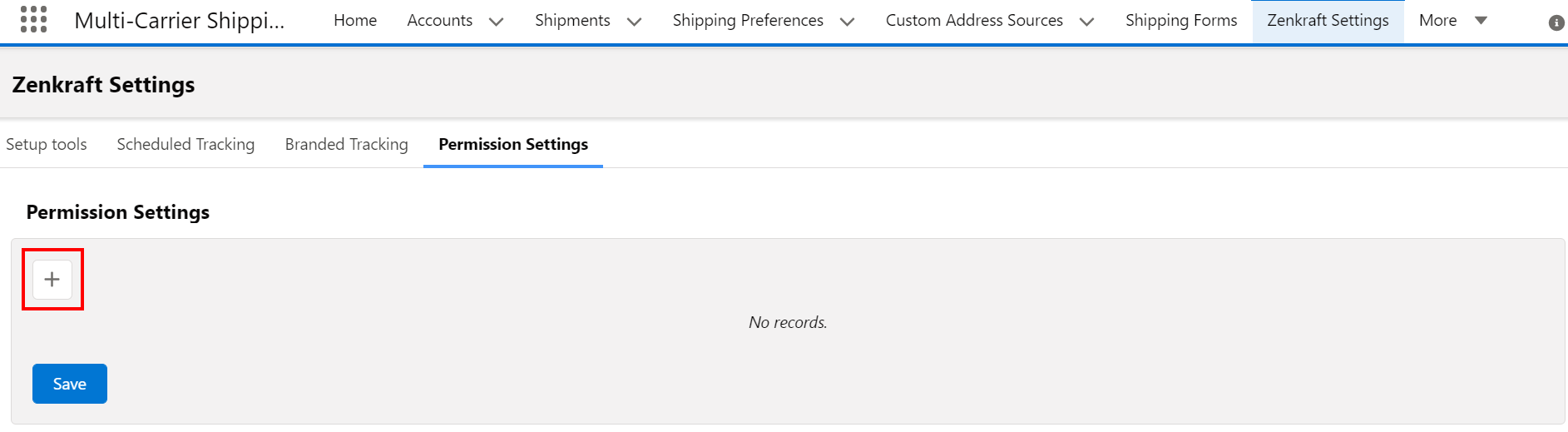Click the Shipping Preferences nav label

748,20
